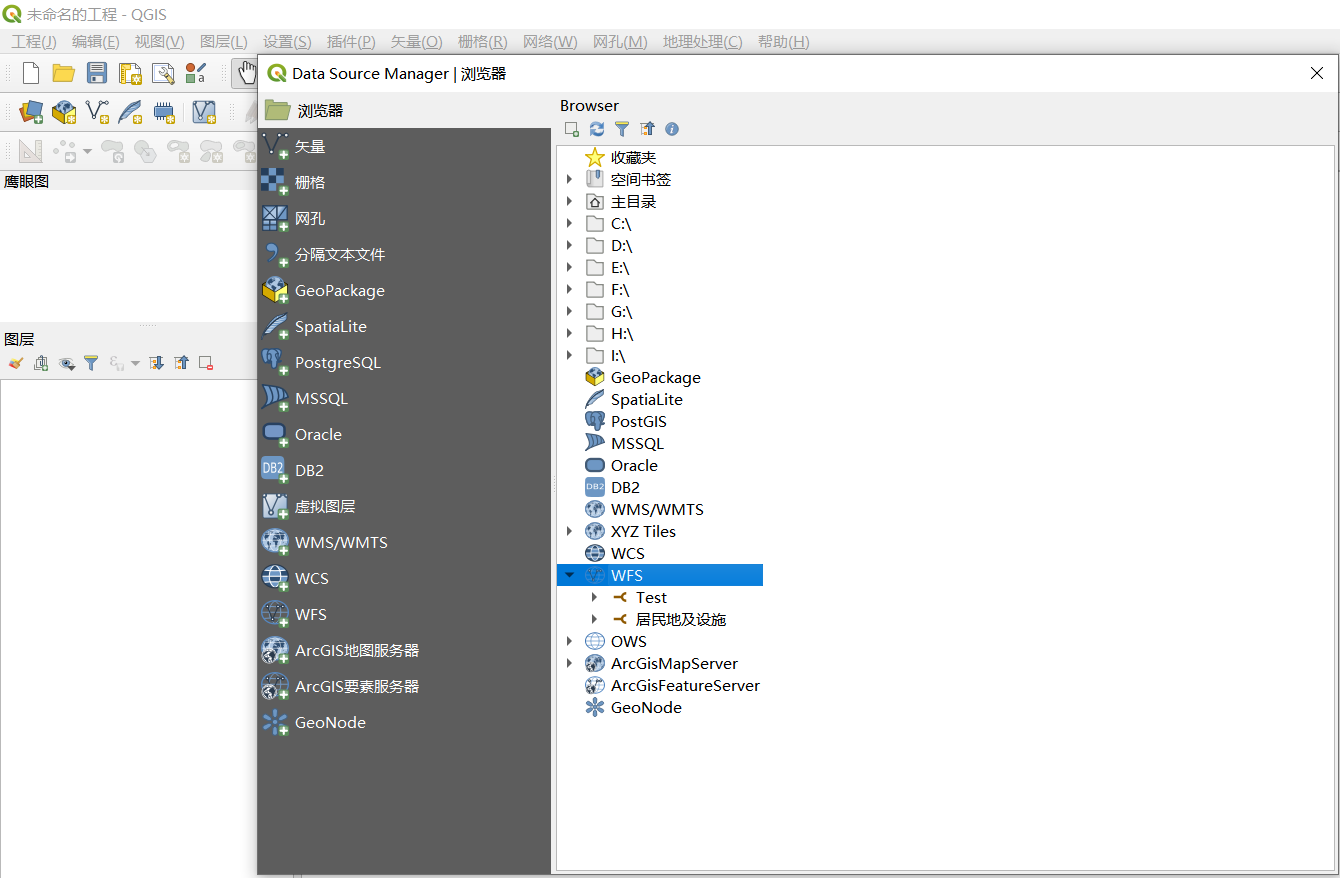Open the 地理处理(C) menu
This screenshot has width=1340, height=878.
(703, 41)
